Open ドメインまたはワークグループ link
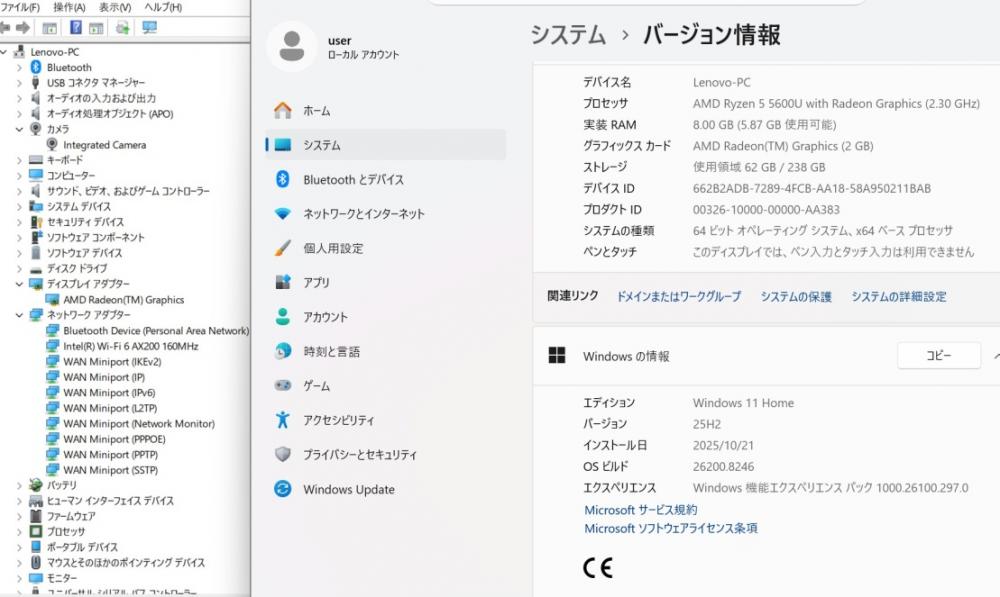The width and height of the screenshot is (1000, 597). tap(679, 297)
